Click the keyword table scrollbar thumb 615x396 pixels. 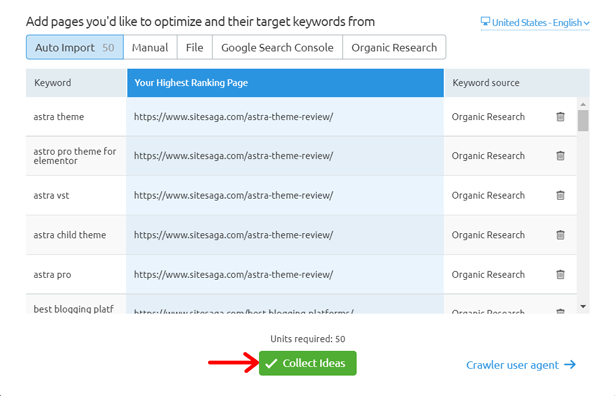583,120
